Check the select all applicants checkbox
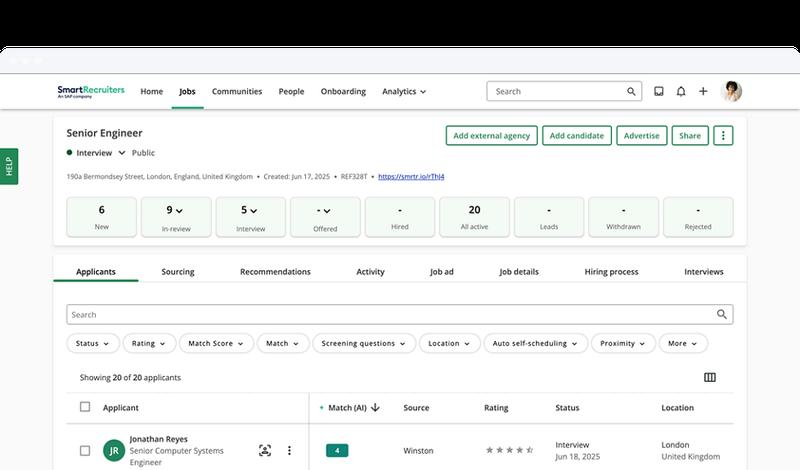The height and width of the screenshot is (470, 800). [85, 407]
